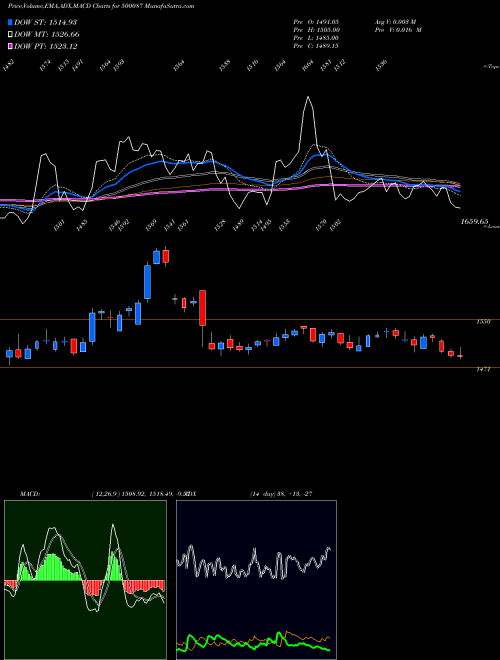Click the '(14 day) 38, +13, -27' ADX values
The height and width of the screenshot is (660, 500).
[x=281, y=494]
